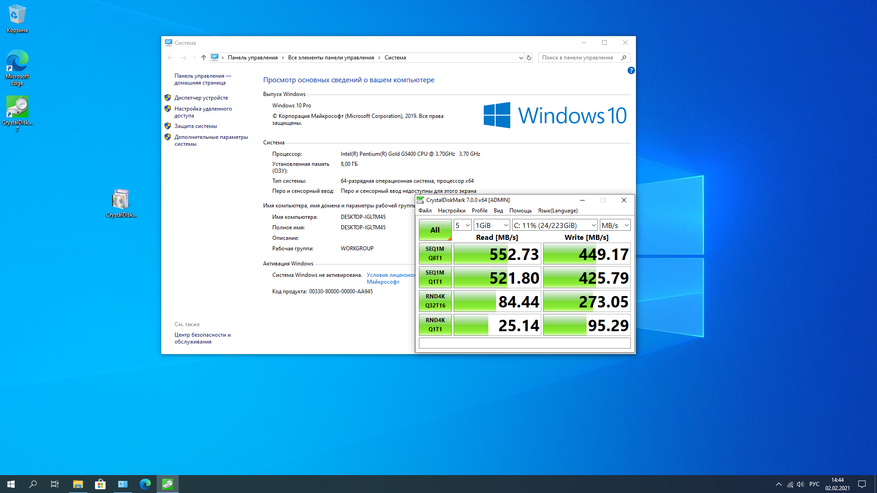Open the Windows Start menu
The height and width of the screenshot is (493, 877).
(11, 484)
